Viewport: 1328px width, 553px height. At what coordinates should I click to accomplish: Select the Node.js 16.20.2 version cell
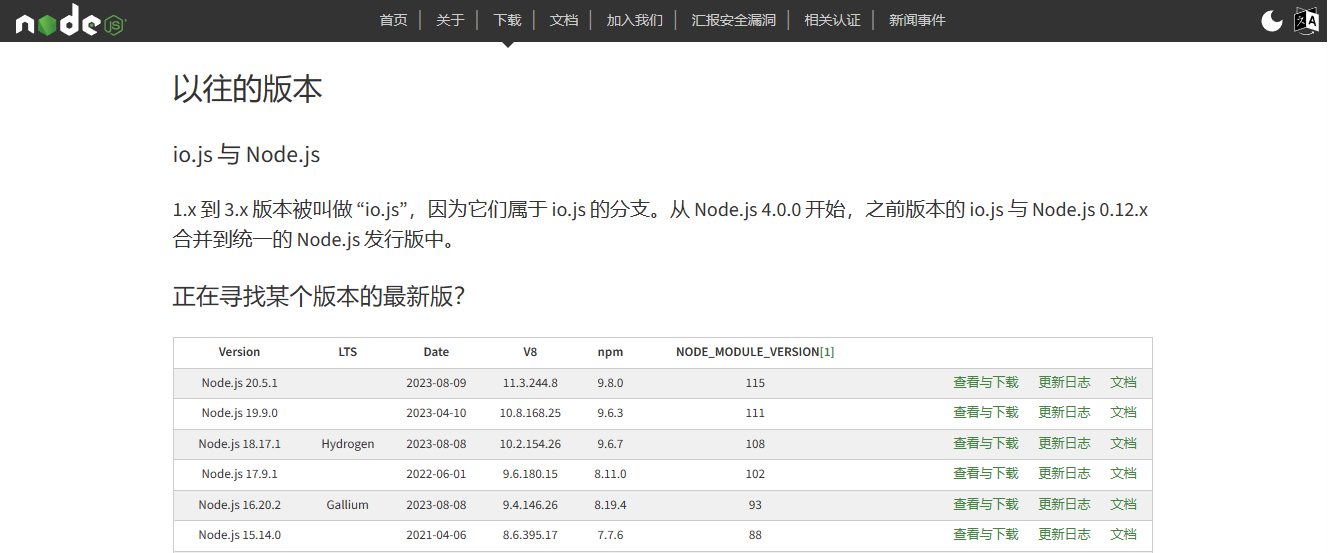coord(239,505)
